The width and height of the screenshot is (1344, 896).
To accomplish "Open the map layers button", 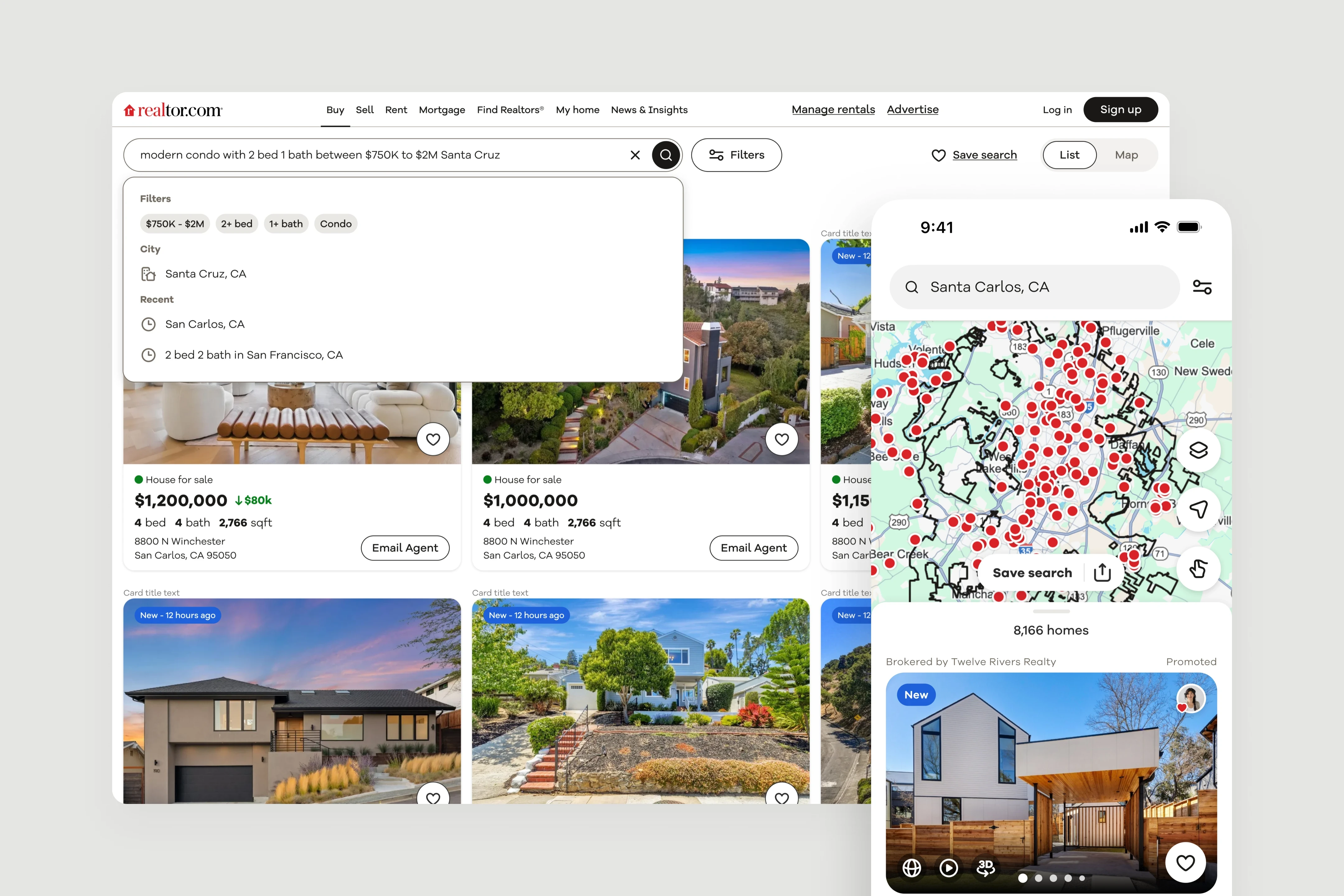I will 1198,450.
